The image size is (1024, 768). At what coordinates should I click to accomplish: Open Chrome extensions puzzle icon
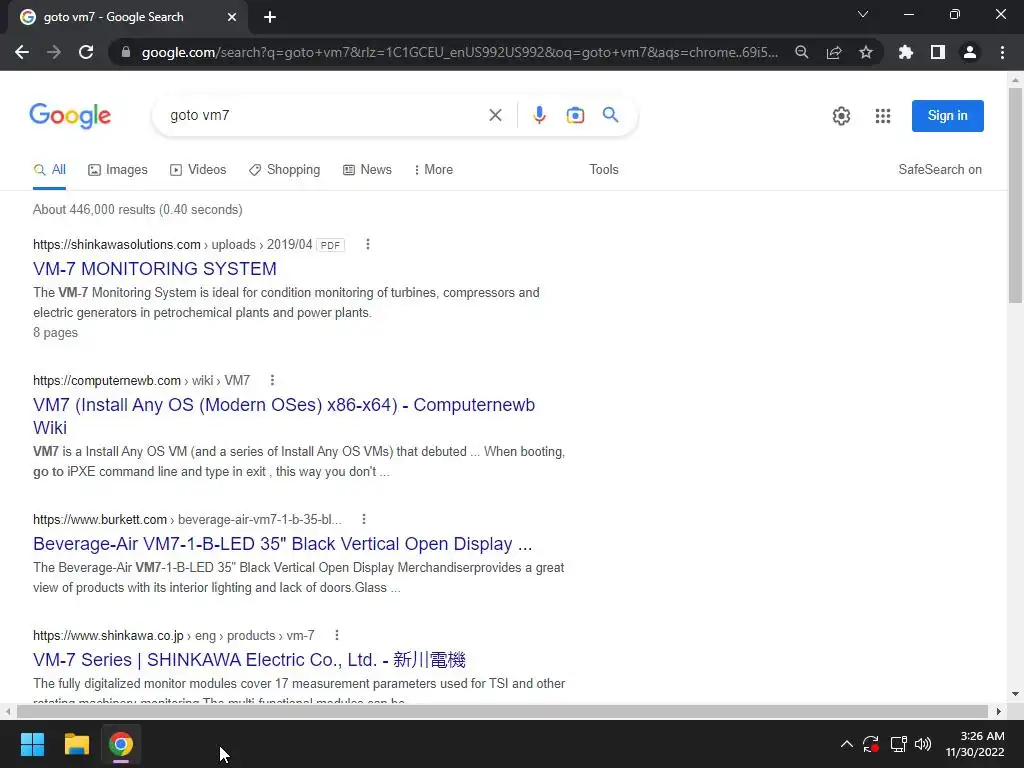pos(906,52)
